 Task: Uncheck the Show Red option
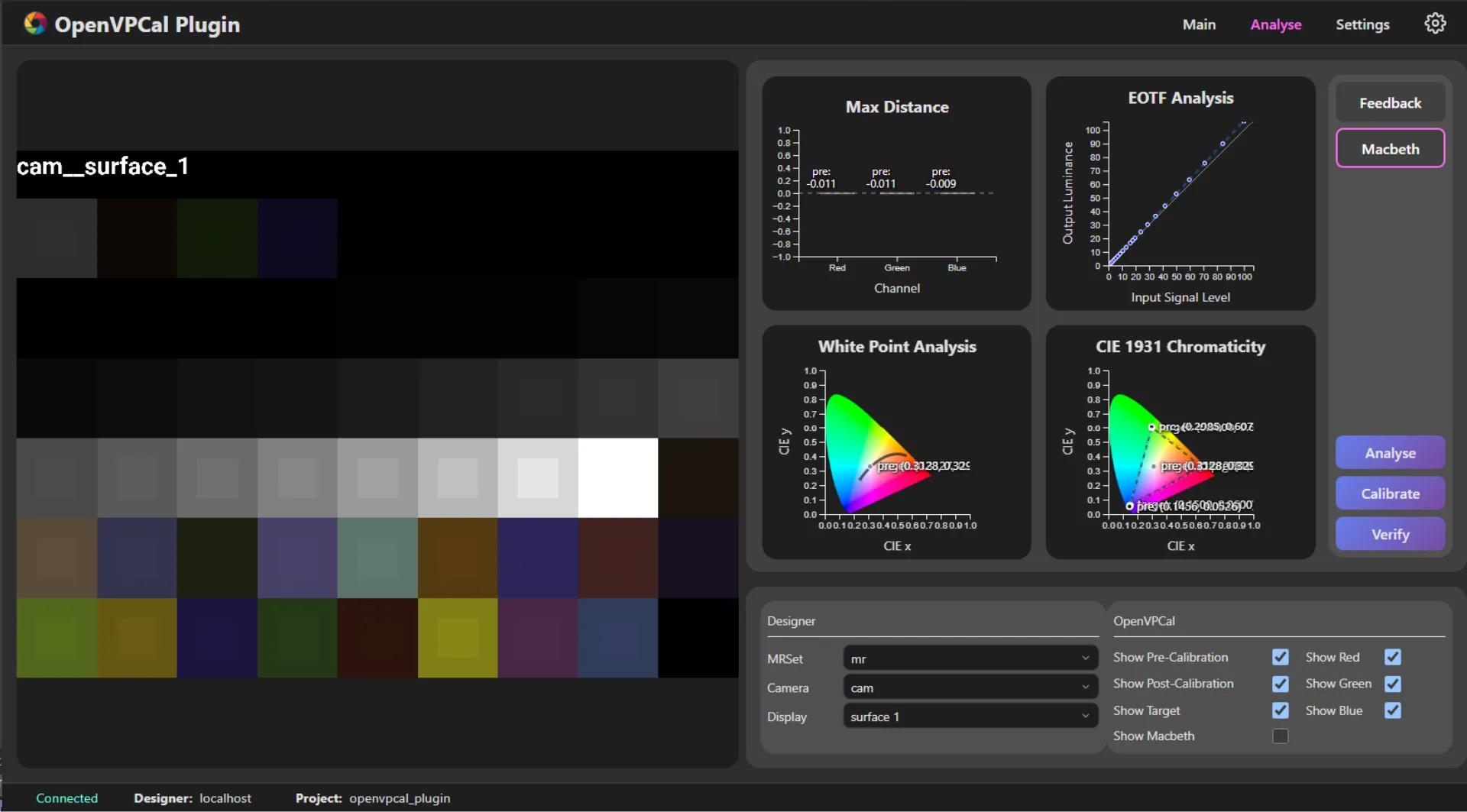coord(1393,656)
